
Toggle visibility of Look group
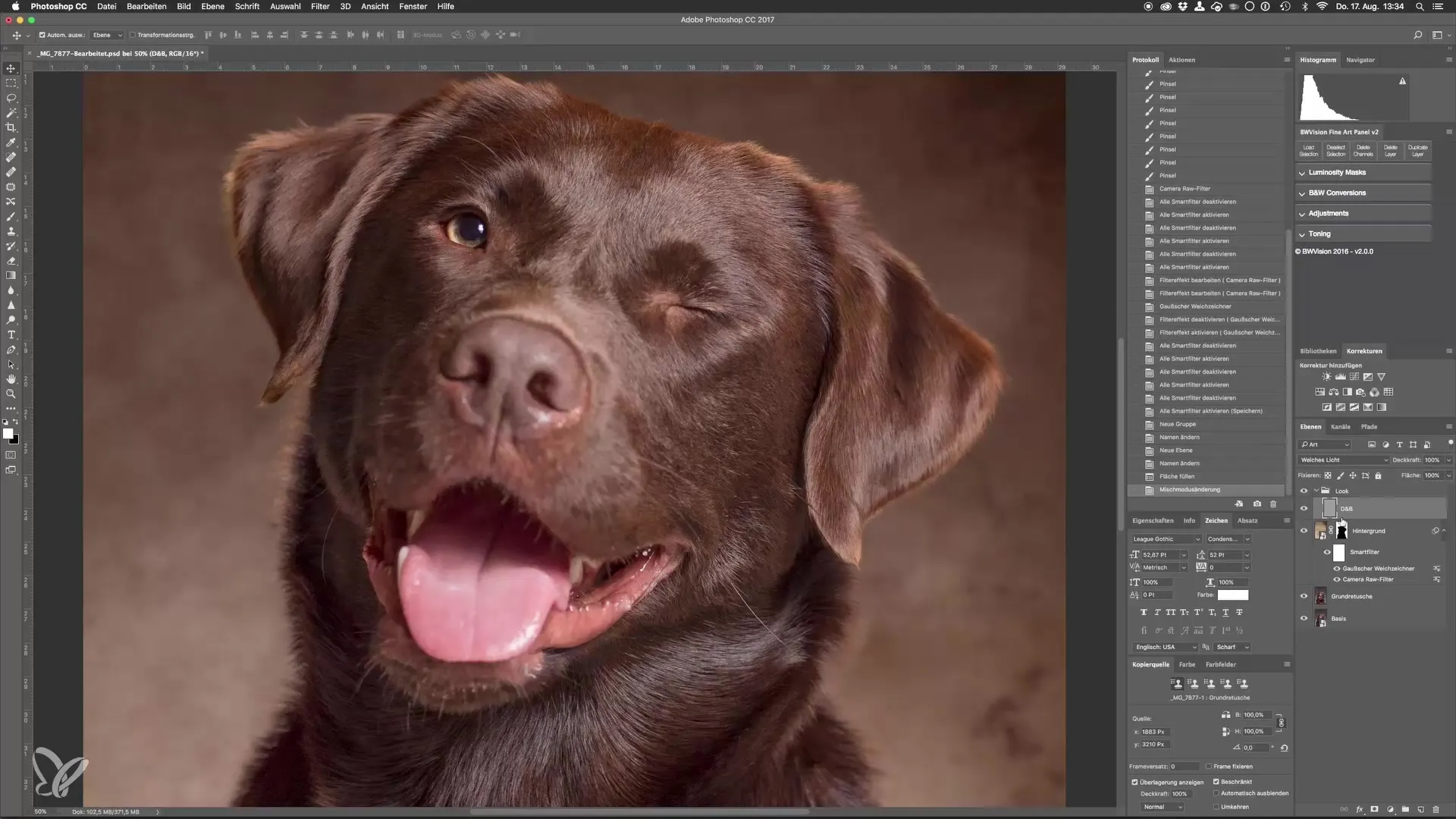pyautogui.click(x=1304, y=491)
